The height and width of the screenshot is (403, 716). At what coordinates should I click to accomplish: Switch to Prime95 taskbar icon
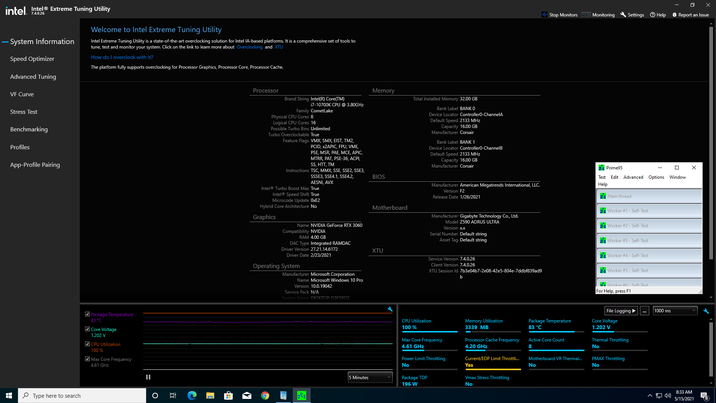click(x=301, y=395)
